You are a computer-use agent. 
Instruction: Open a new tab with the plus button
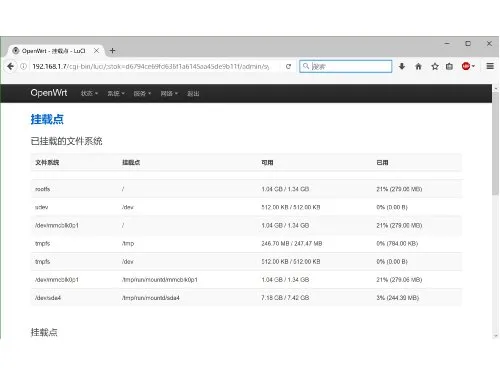(x=112, y=51)
